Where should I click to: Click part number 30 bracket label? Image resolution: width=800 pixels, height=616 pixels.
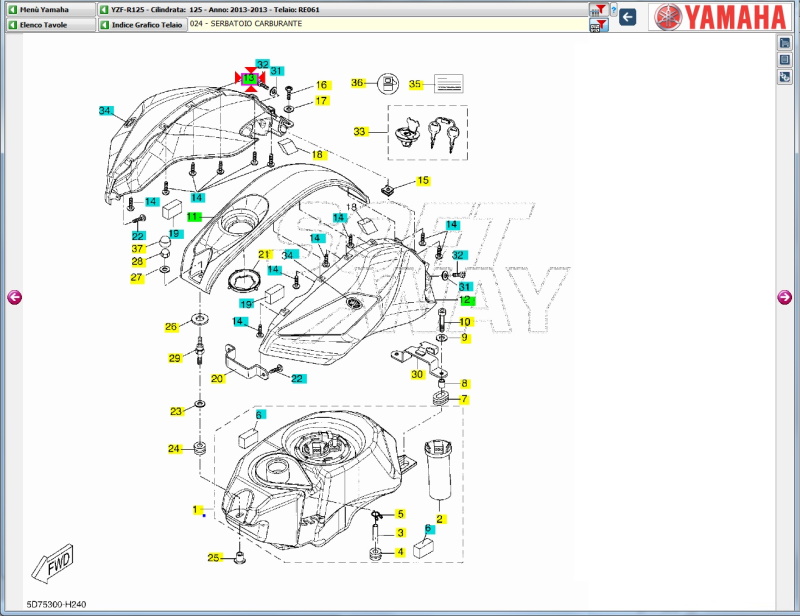[417, 374]
